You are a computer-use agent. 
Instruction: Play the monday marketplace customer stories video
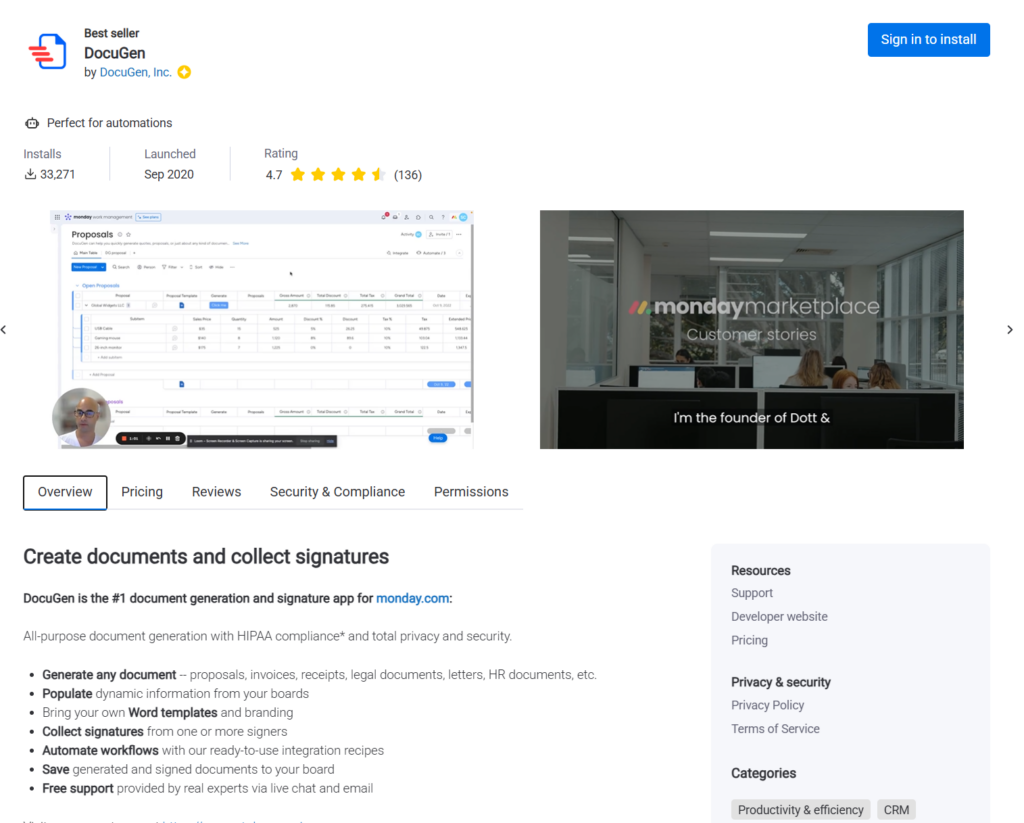tap(751, 329)
